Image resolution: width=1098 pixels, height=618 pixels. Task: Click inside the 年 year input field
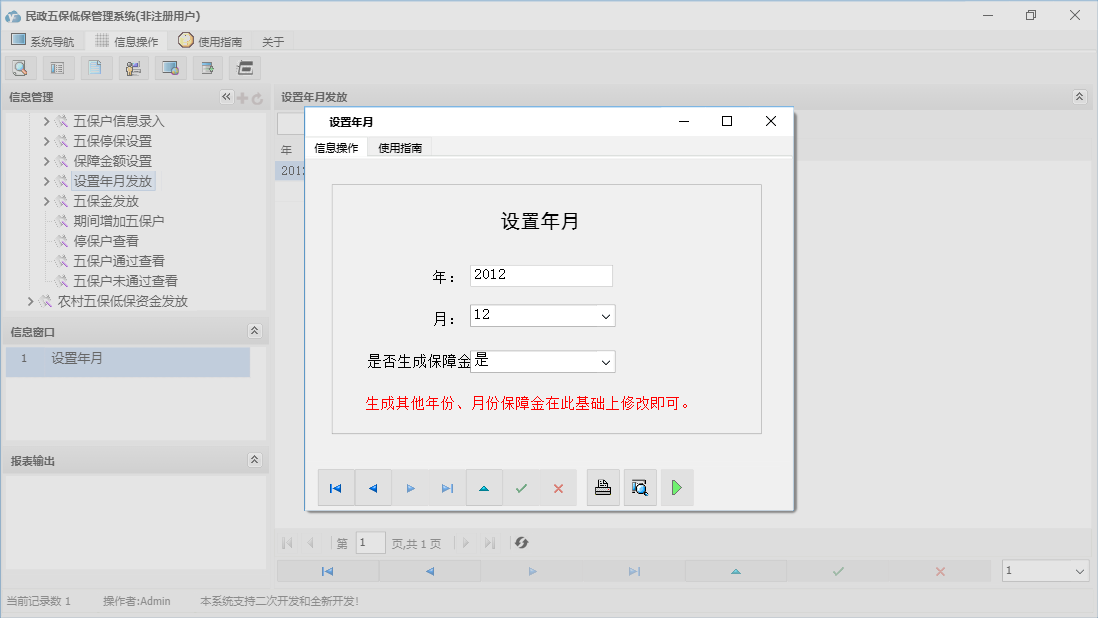(x=541, y=275)
